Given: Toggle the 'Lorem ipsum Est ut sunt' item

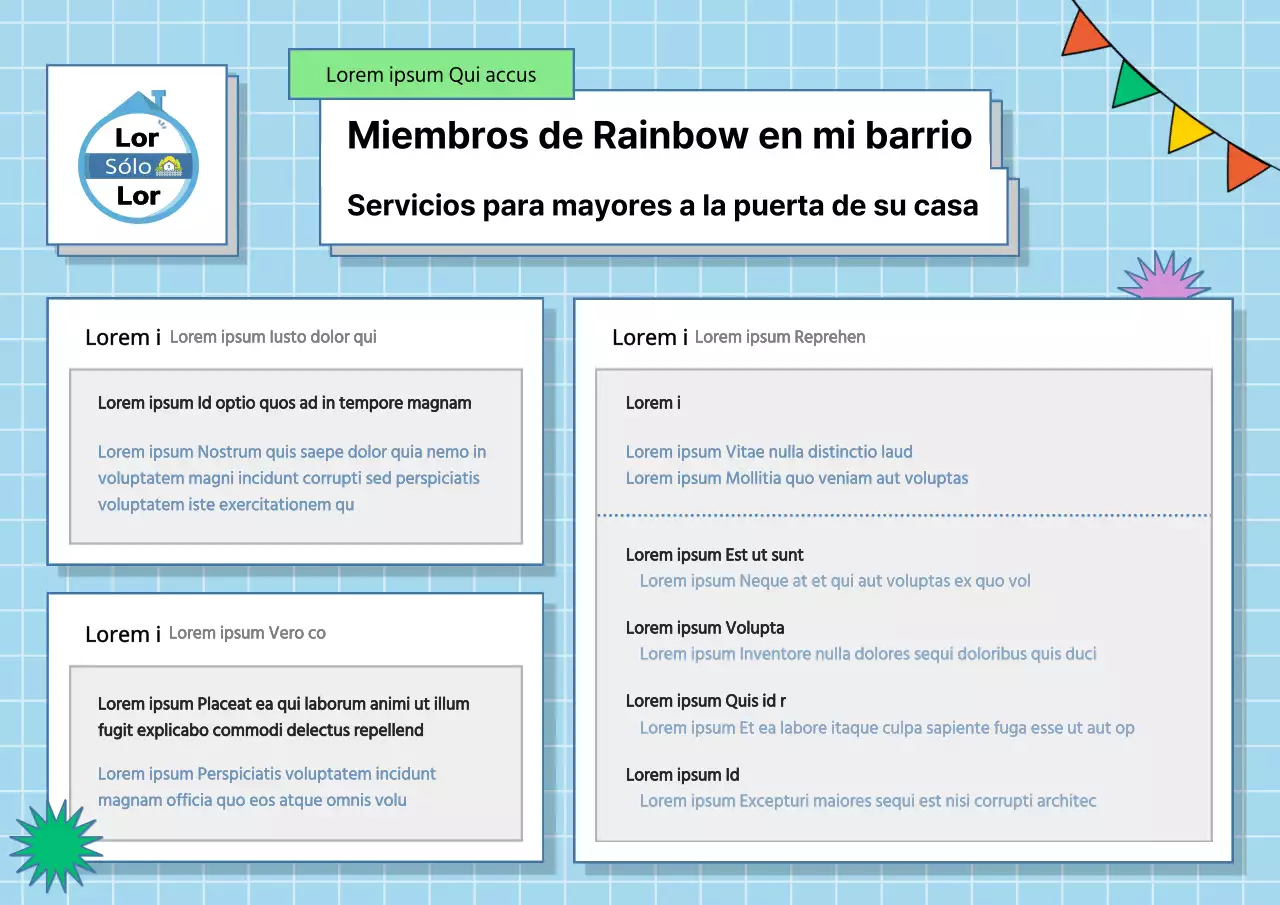Looking at the screenshot, I should [x=715, y=555].
